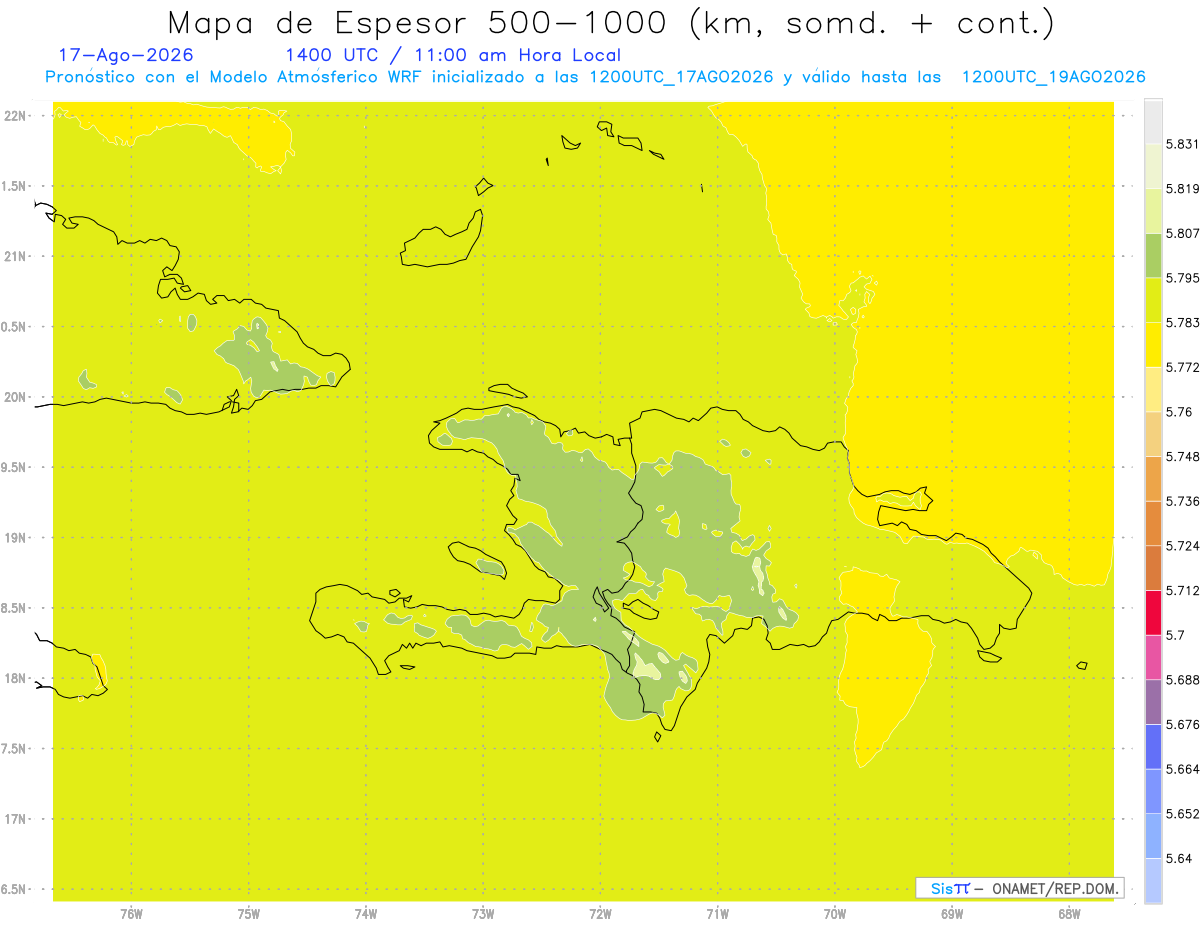Click the 9.5N latitude axis label

[x=15, y=468]
